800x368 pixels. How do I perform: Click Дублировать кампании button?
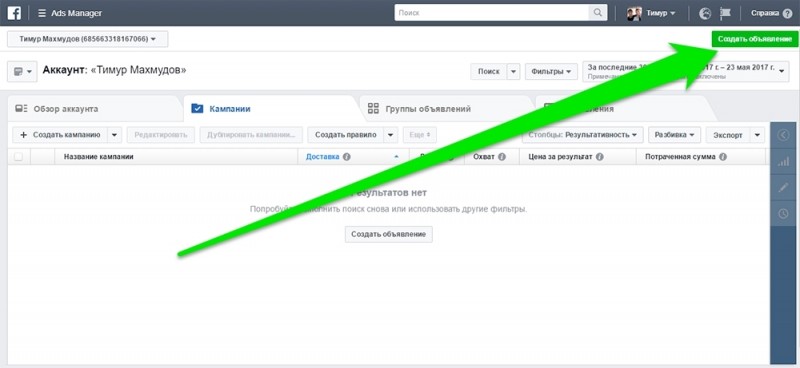coord(252,135)
